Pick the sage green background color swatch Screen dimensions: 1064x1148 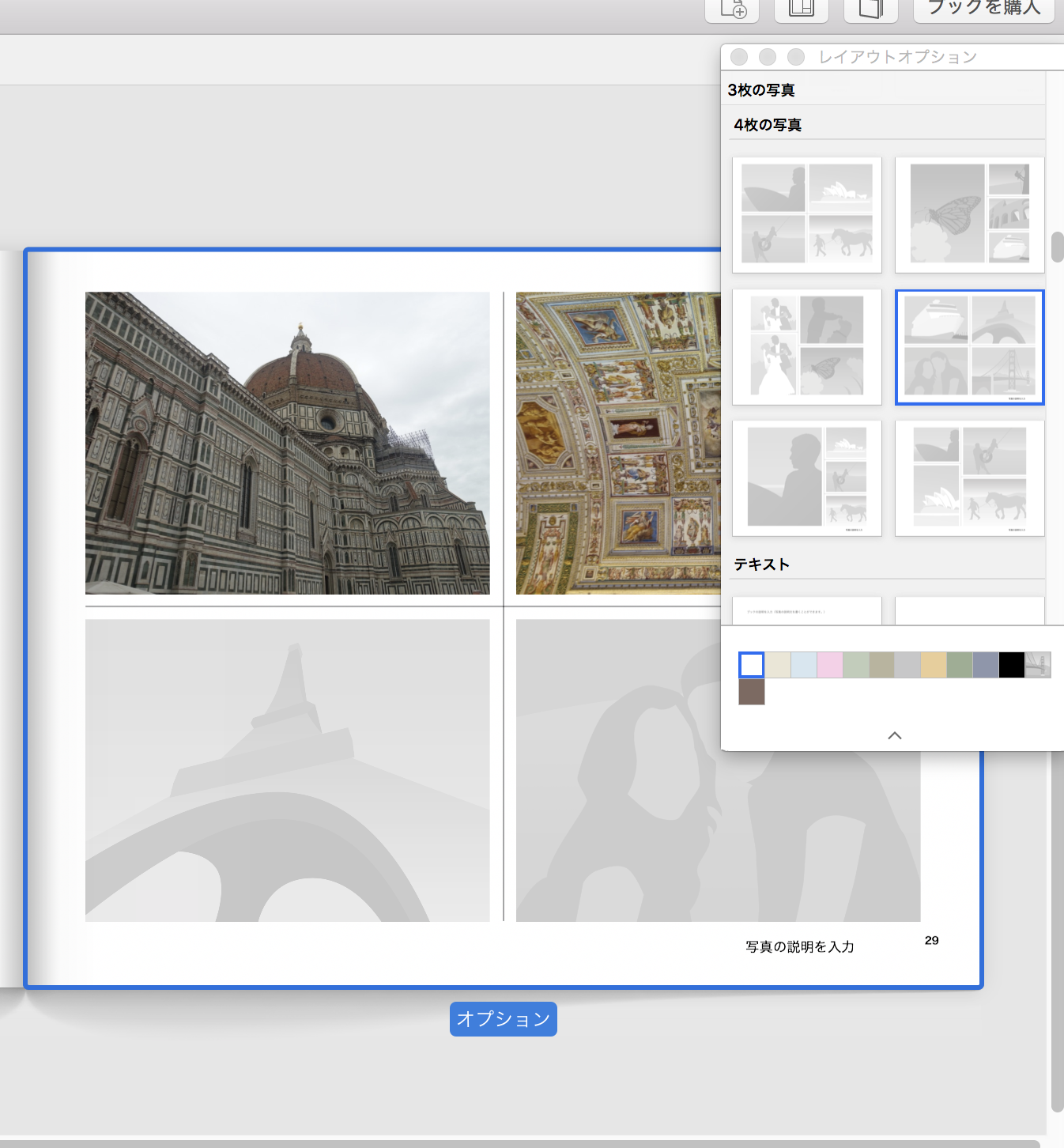(960, 665)
